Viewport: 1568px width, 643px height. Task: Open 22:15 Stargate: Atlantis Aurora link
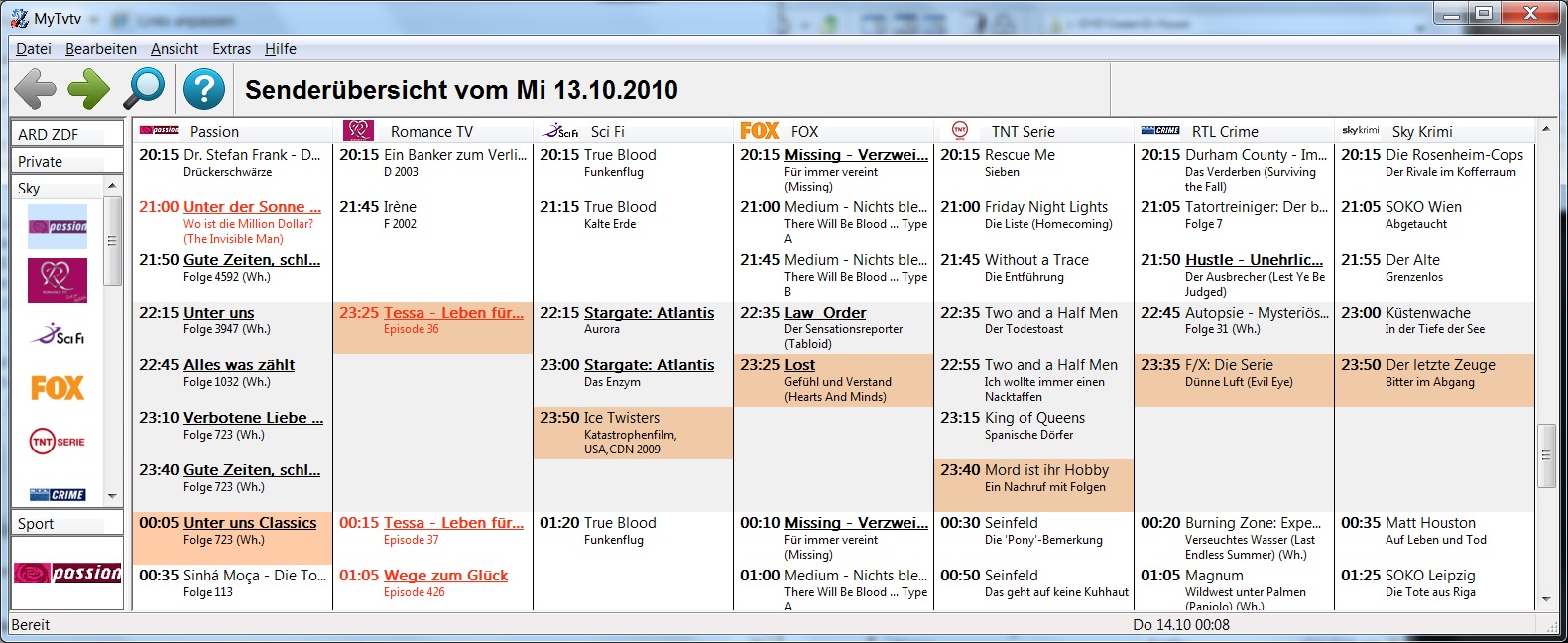649,313
